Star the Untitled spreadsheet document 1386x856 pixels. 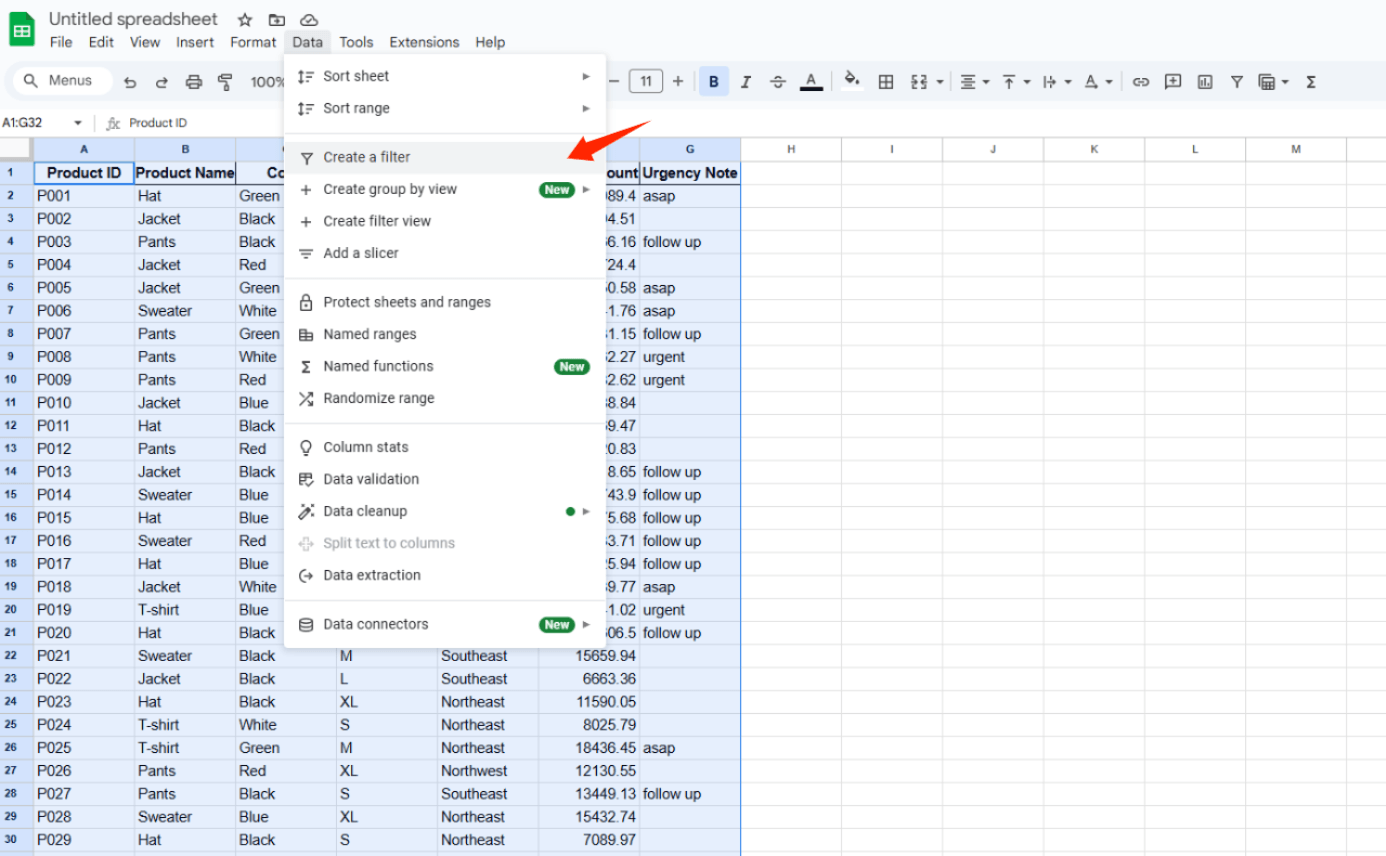(245, 20)
